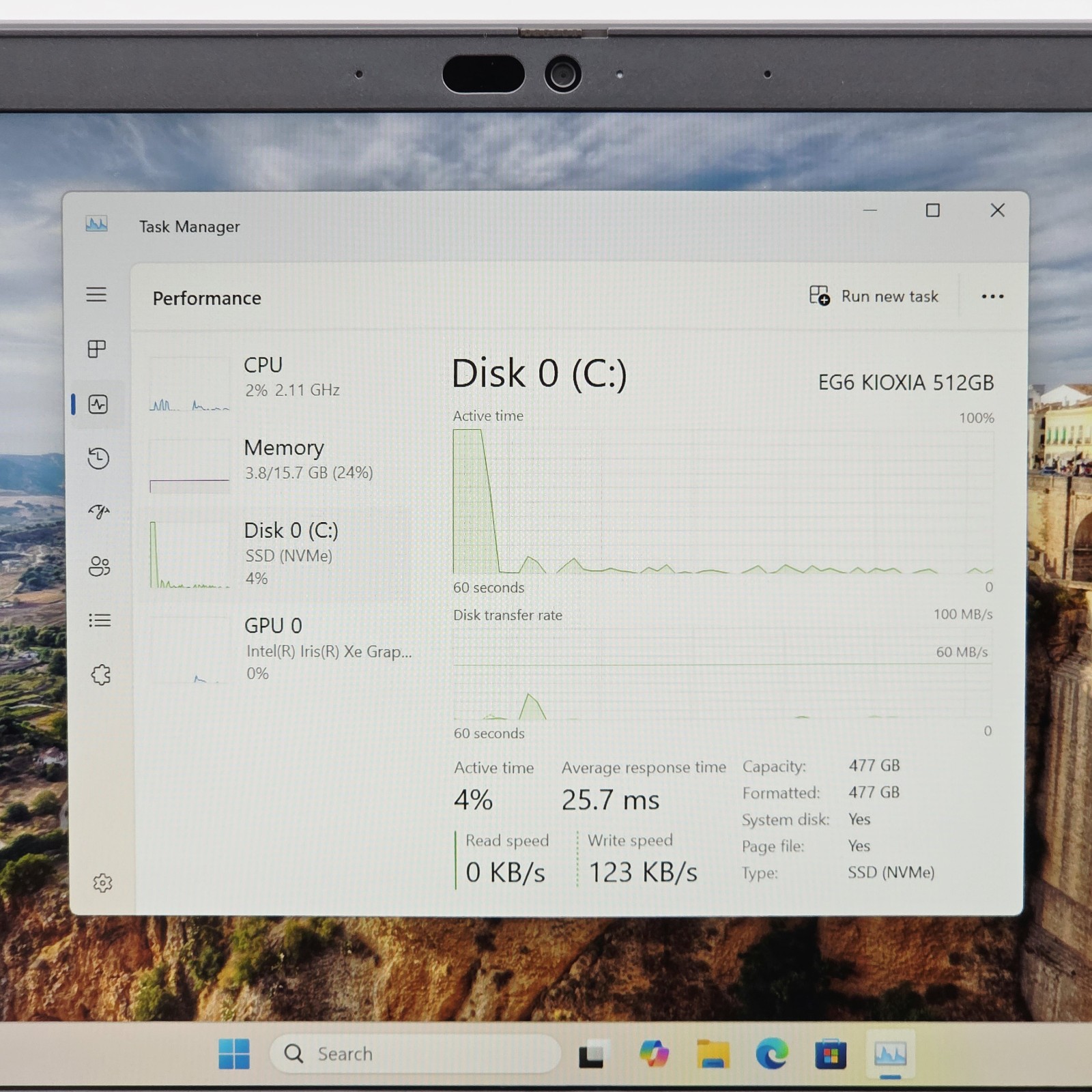Screen dimensions: 1092x1092
Task: Click the Task Manager title bar icon
Action: pos(96,225)
